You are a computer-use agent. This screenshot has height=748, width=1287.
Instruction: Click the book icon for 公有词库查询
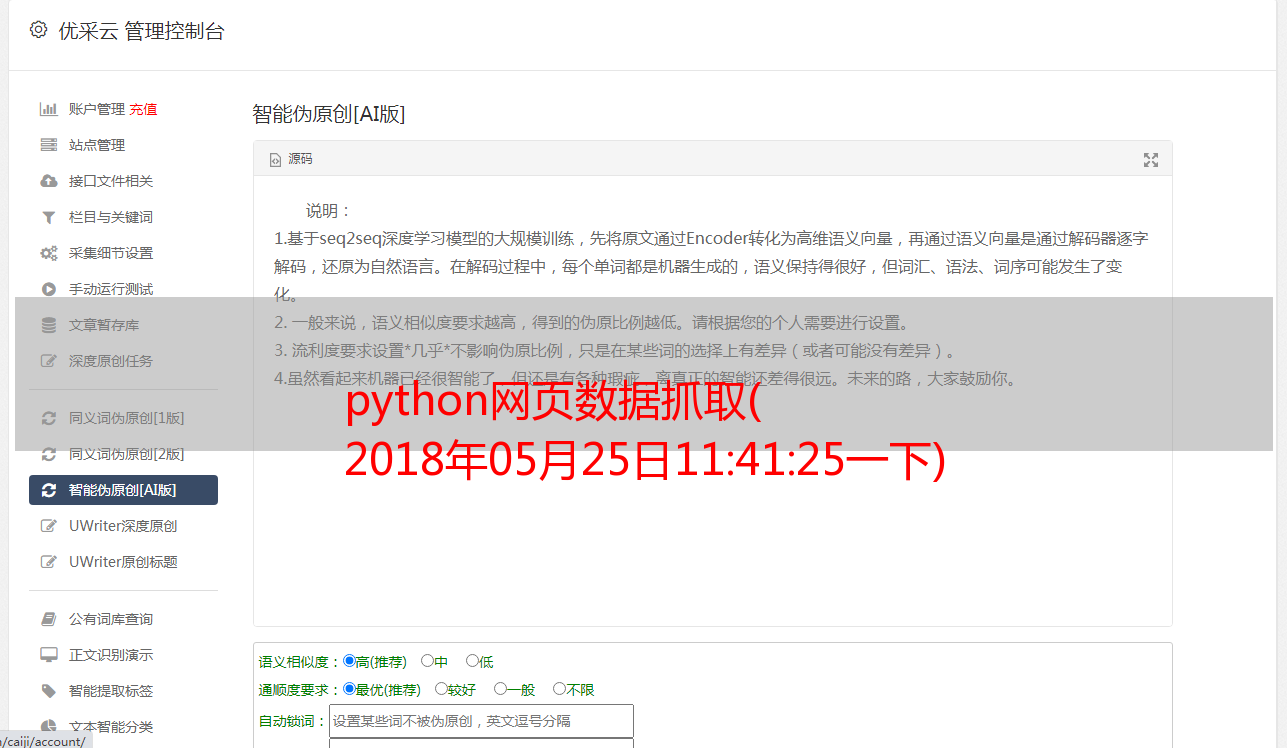(48, 619)
